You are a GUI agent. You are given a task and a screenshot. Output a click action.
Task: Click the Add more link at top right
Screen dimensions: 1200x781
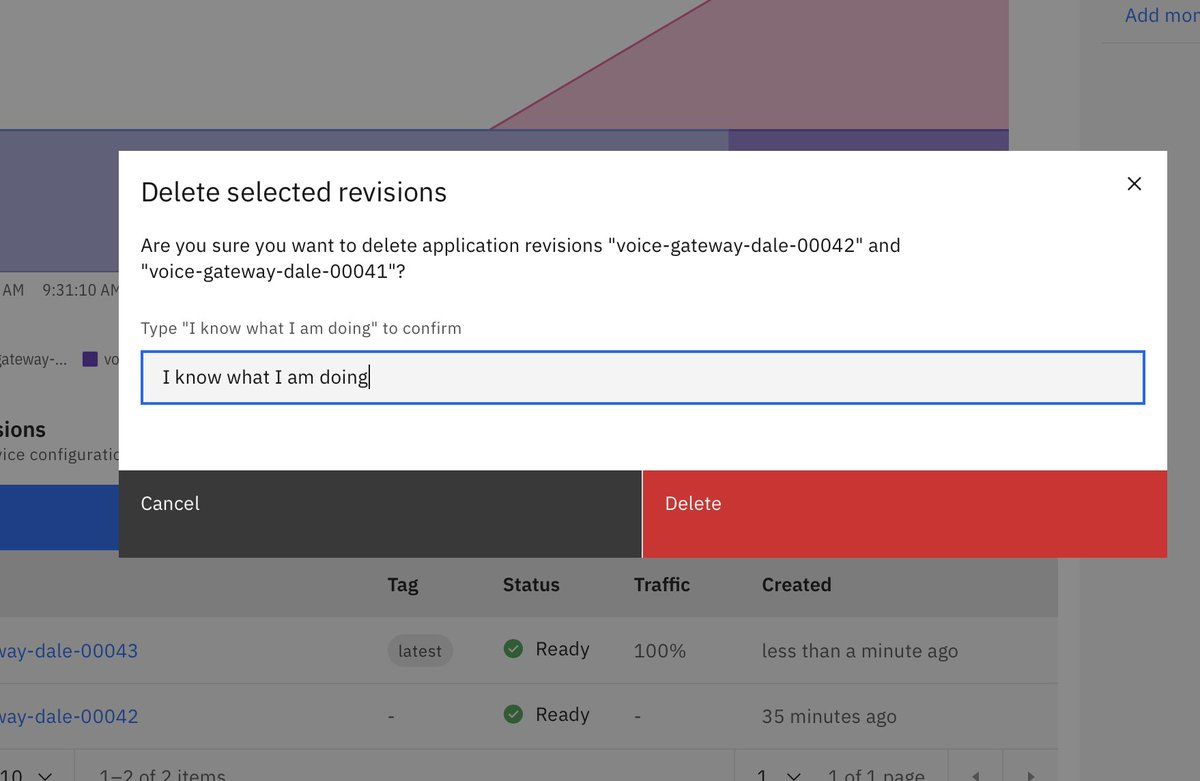tap(1160, 15)
